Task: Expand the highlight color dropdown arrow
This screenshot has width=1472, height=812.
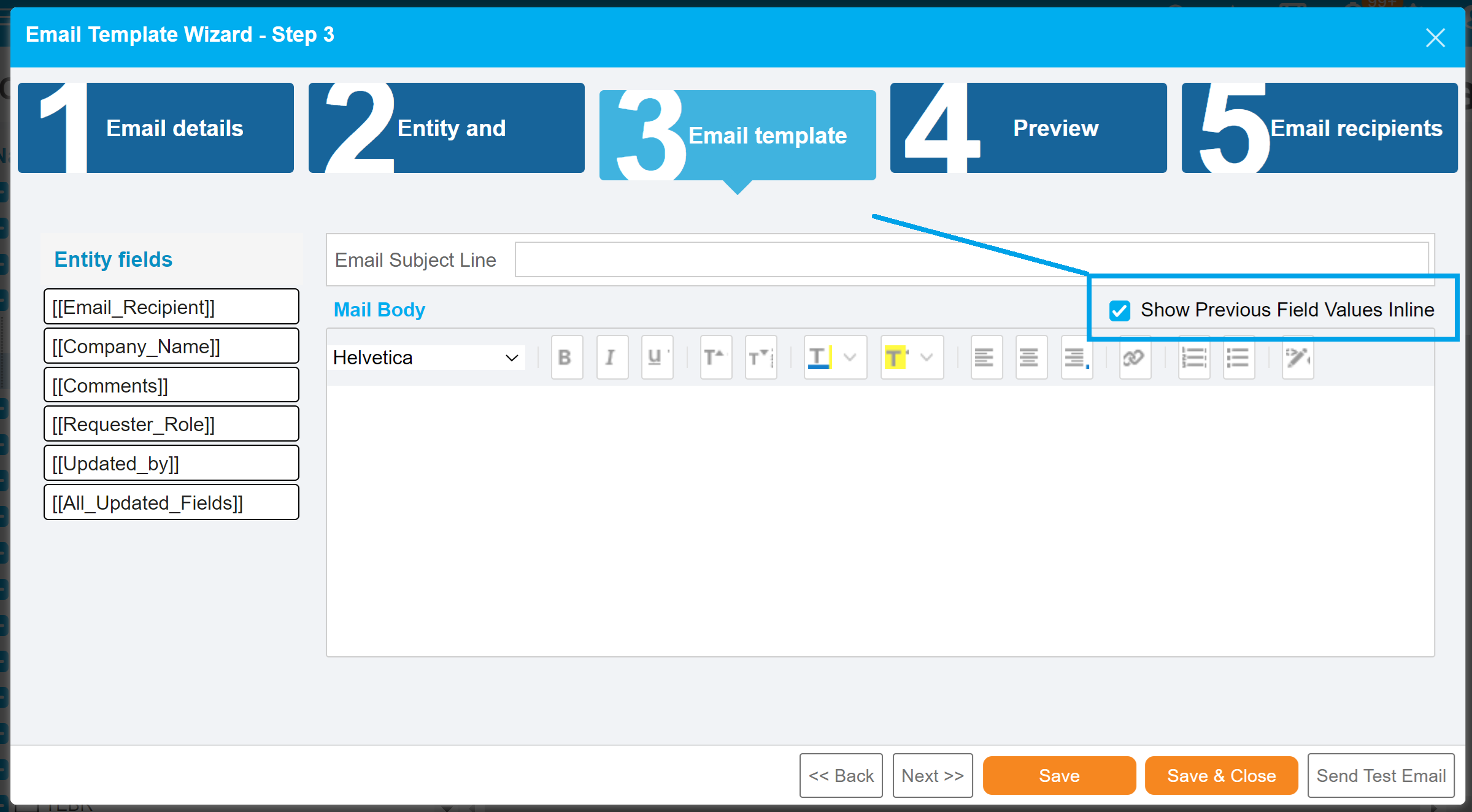Action: tap(927, 358)
